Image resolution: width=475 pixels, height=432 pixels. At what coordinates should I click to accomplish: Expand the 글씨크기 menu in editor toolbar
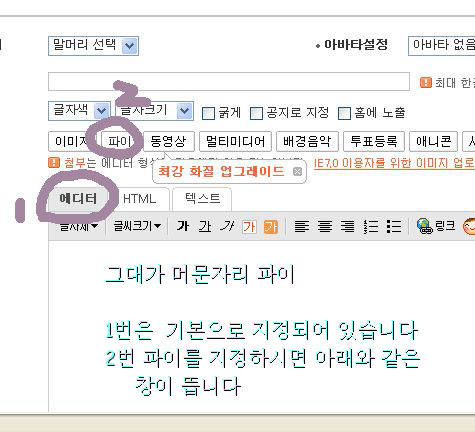click(137, 226)
